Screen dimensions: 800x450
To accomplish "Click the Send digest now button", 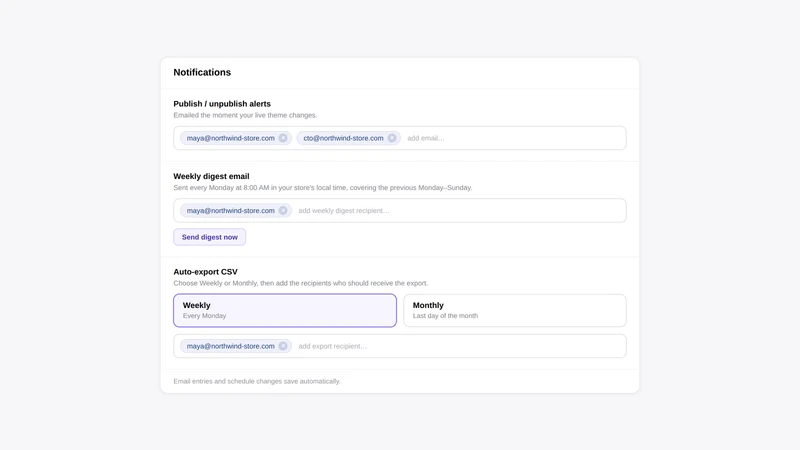I will (x=210, y=237).
